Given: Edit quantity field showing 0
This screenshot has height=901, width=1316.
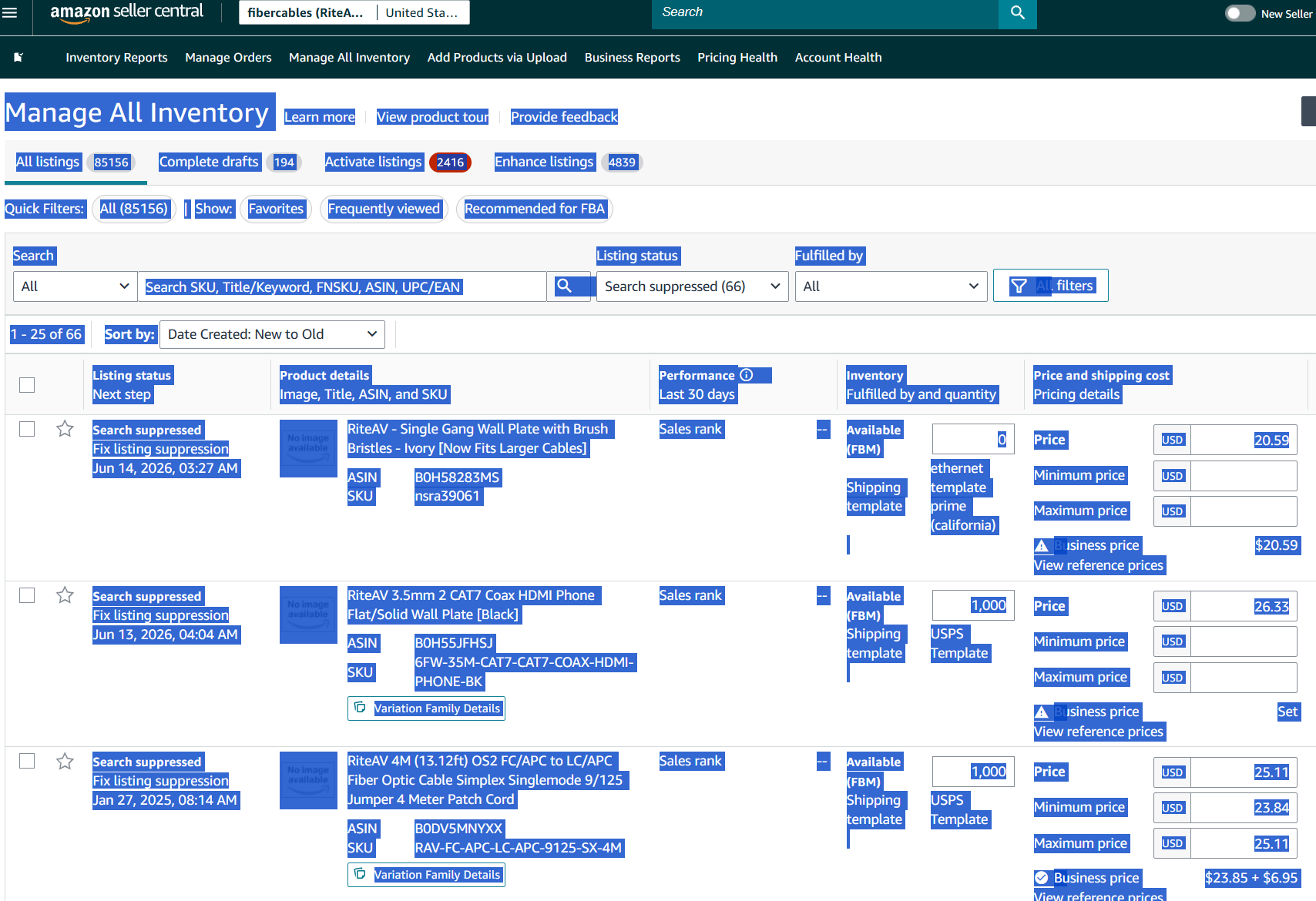Looking at the screenshot, I should 973,439.
